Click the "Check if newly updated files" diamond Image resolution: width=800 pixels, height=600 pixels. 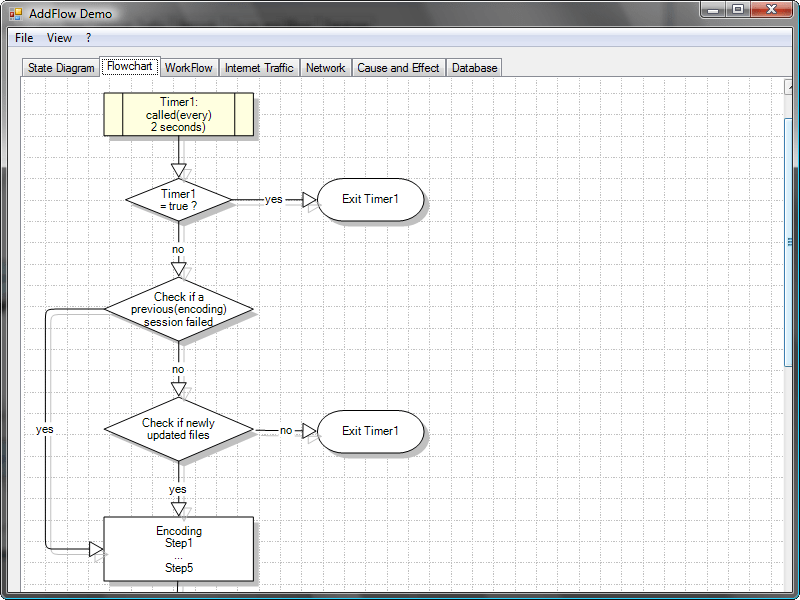(178, 429)
